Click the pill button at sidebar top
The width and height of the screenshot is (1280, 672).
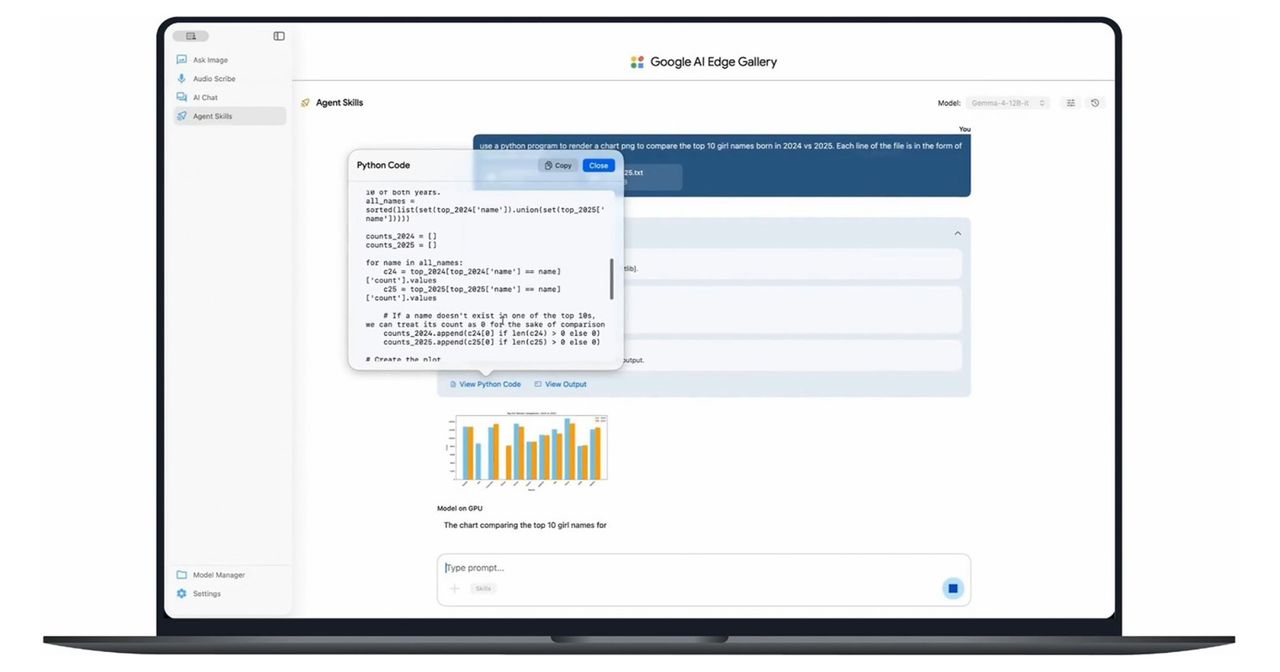190,36
